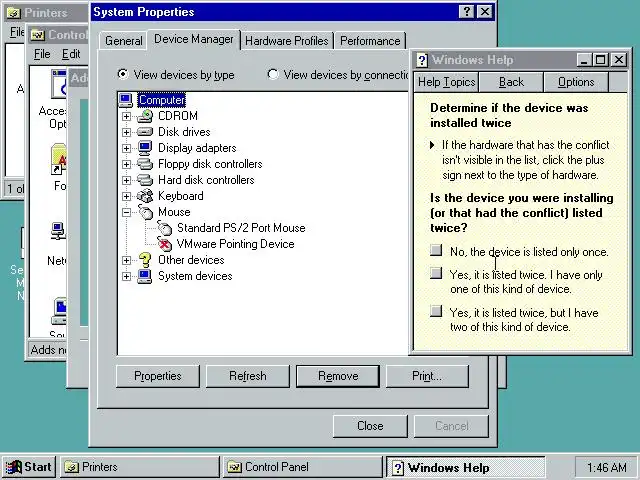Click the System devices computer icon
This screenshot has width=640, height=480.
(145, 276)
